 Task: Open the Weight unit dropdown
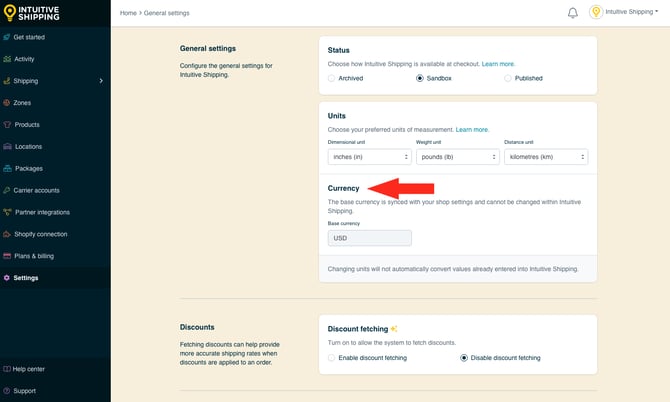point(457,157)
